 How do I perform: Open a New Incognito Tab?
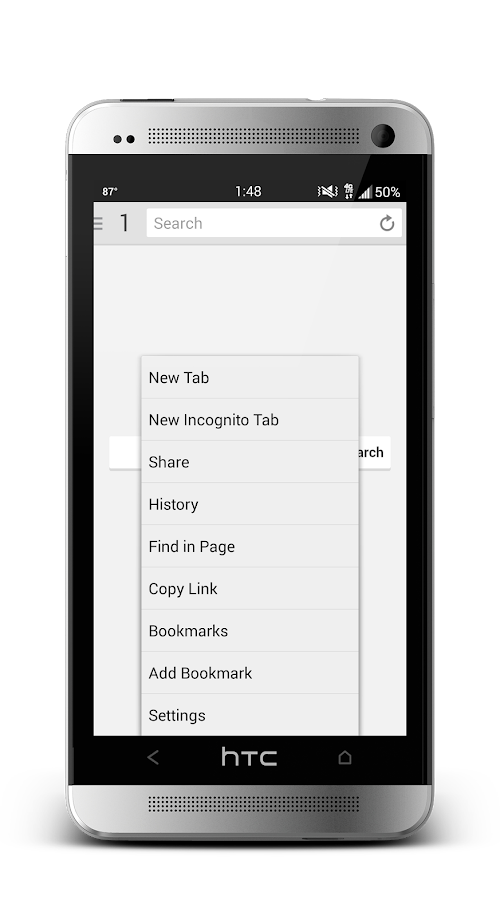(250, 420)
